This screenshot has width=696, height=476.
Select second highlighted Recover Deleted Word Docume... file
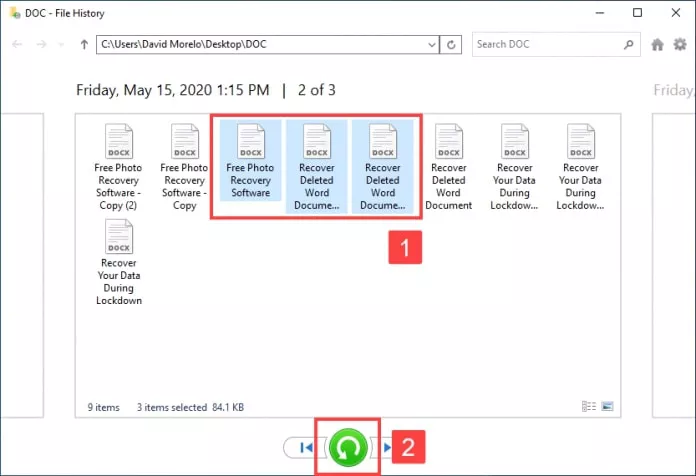click(x=383, y=167)
